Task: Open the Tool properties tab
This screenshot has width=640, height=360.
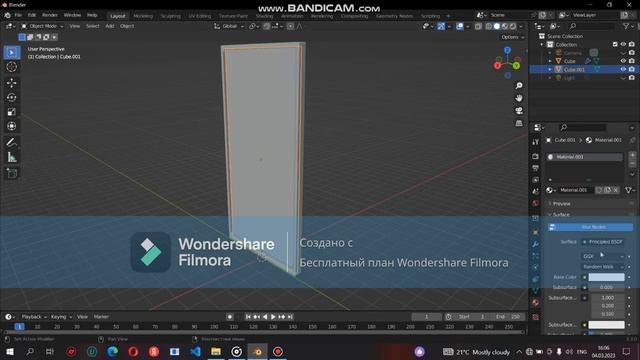Action: tap(536, 142)
